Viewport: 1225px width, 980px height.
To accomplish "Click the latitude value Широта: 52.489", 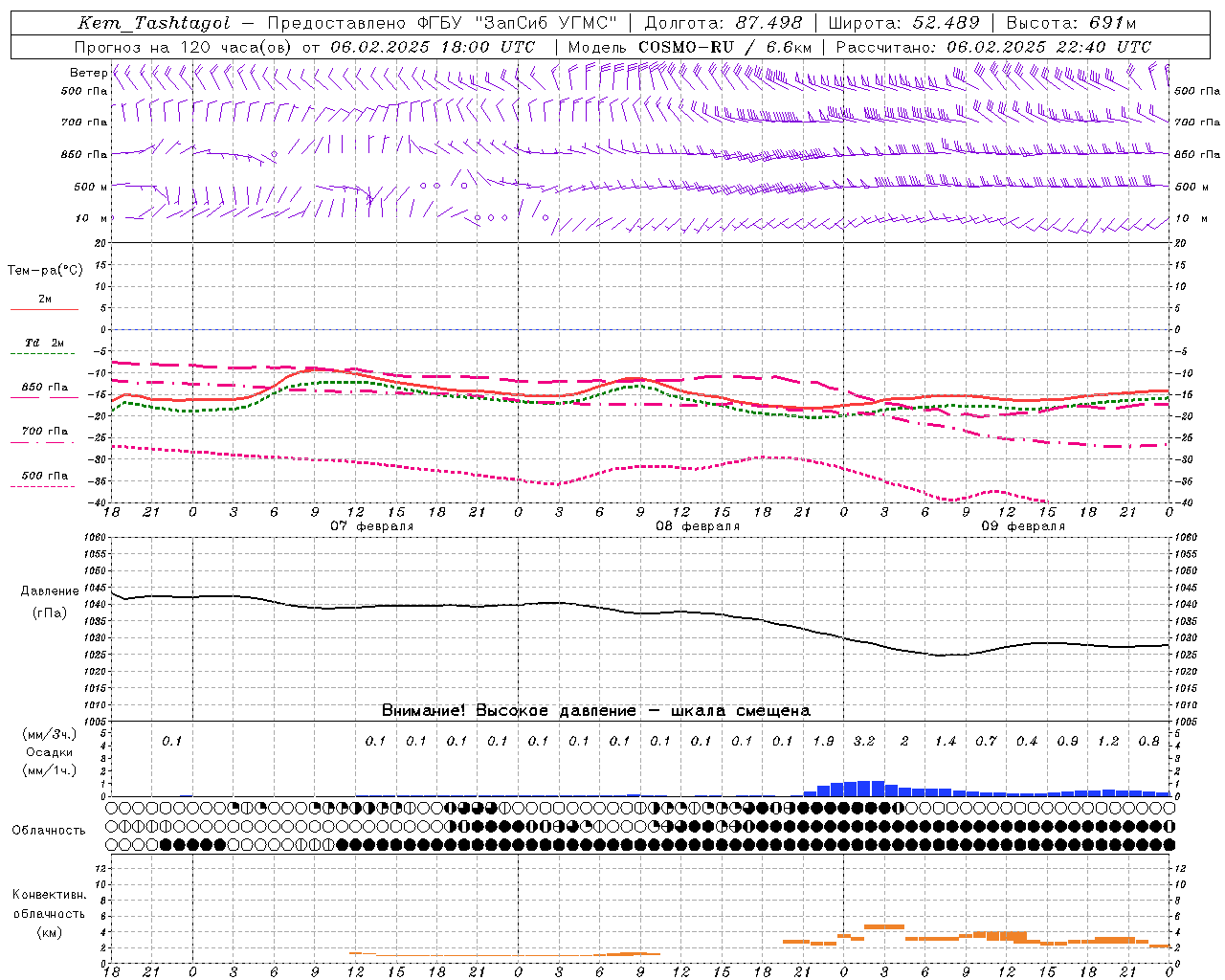I will click(x=904, y=23).
